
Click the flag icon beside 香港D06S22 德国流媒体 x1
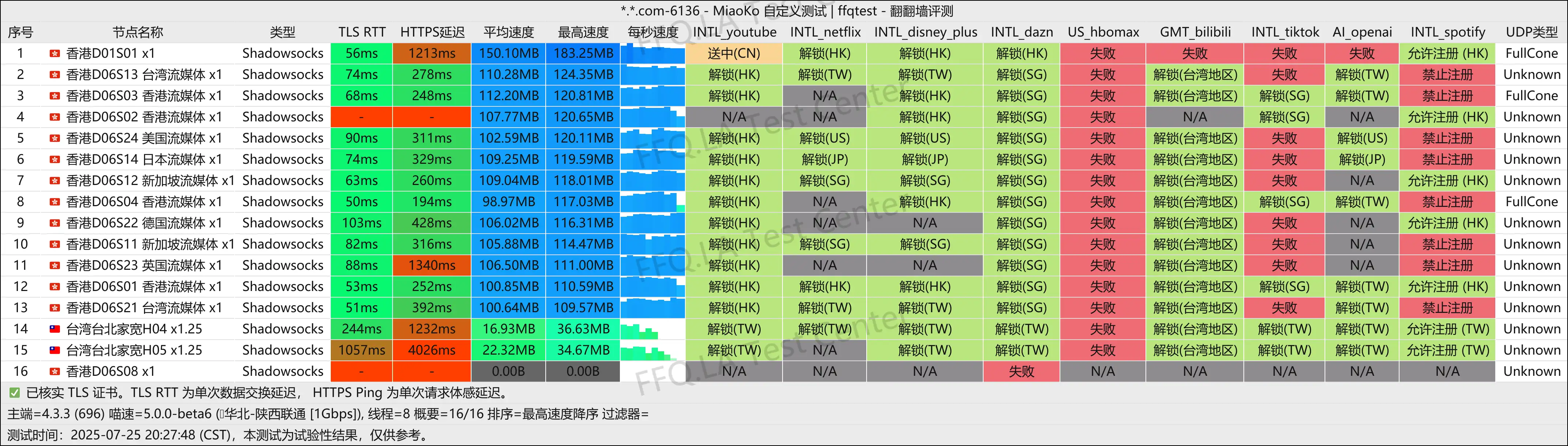coord(54,223)
